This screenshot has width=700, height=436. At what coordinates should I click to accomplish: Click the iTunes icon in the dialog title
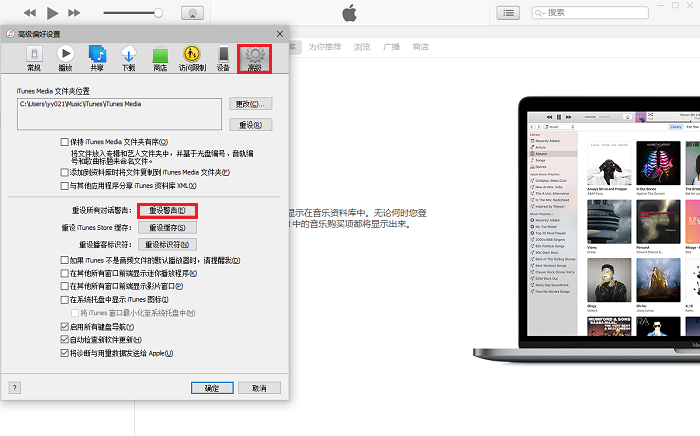click(10, 34)
